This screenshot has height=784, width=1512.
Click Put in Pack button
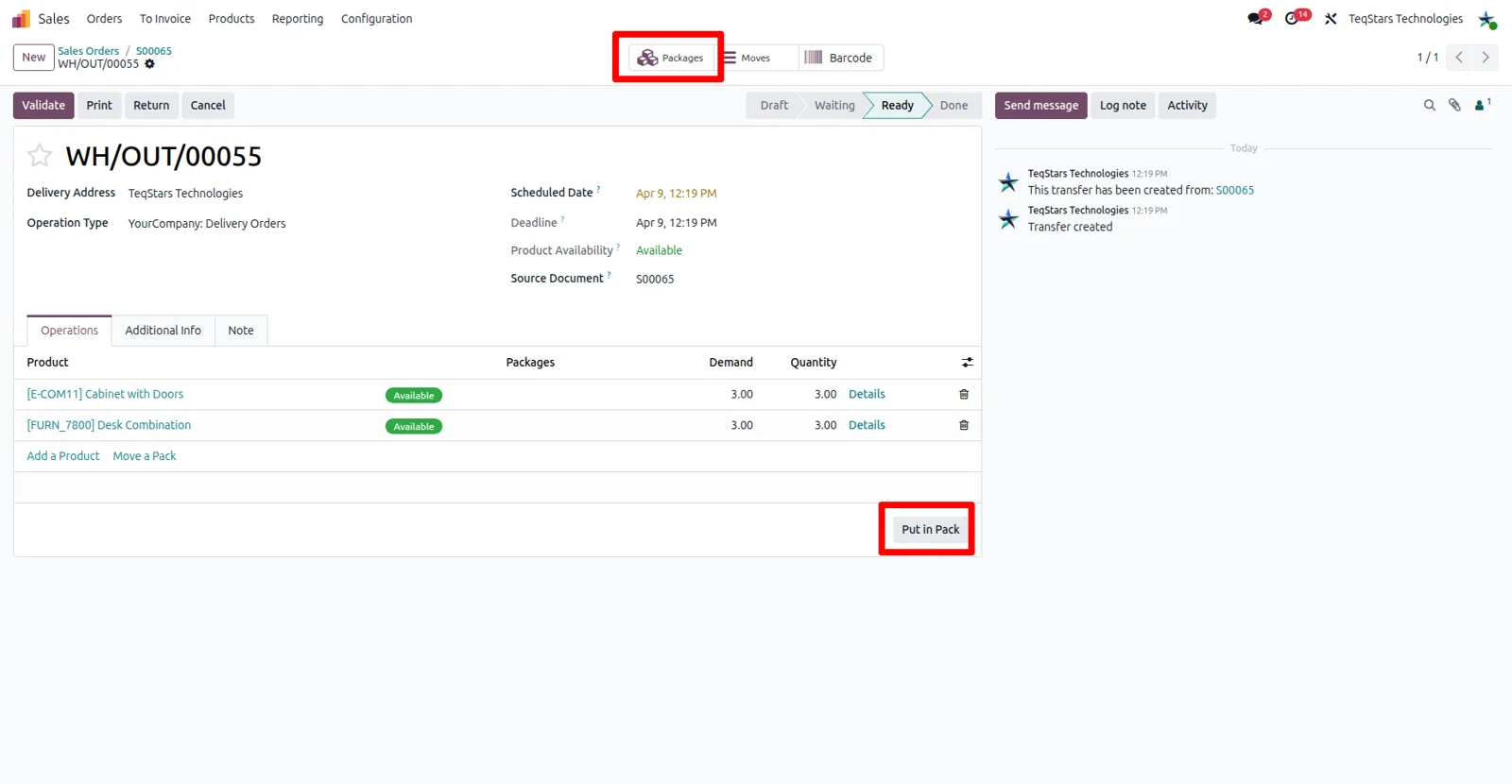930,530
